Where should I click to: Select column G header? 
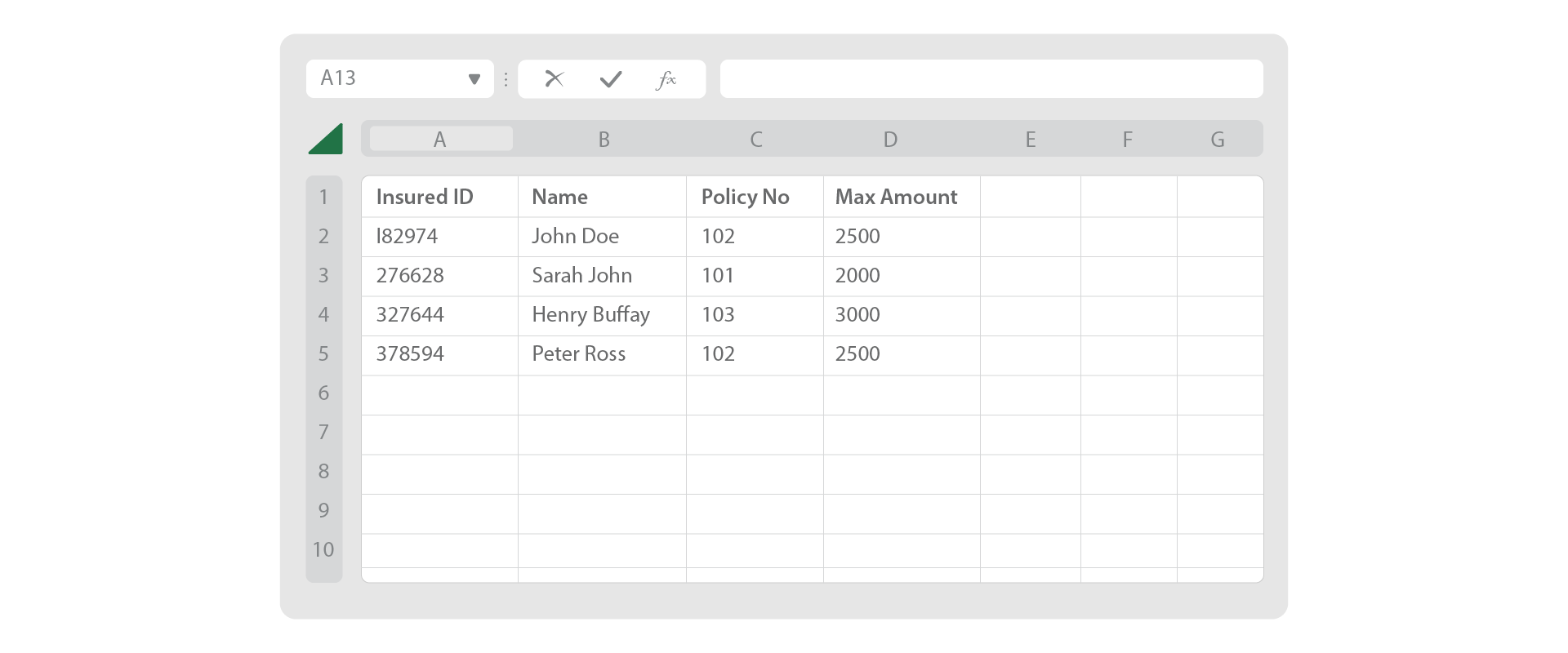pos(1217,140)
